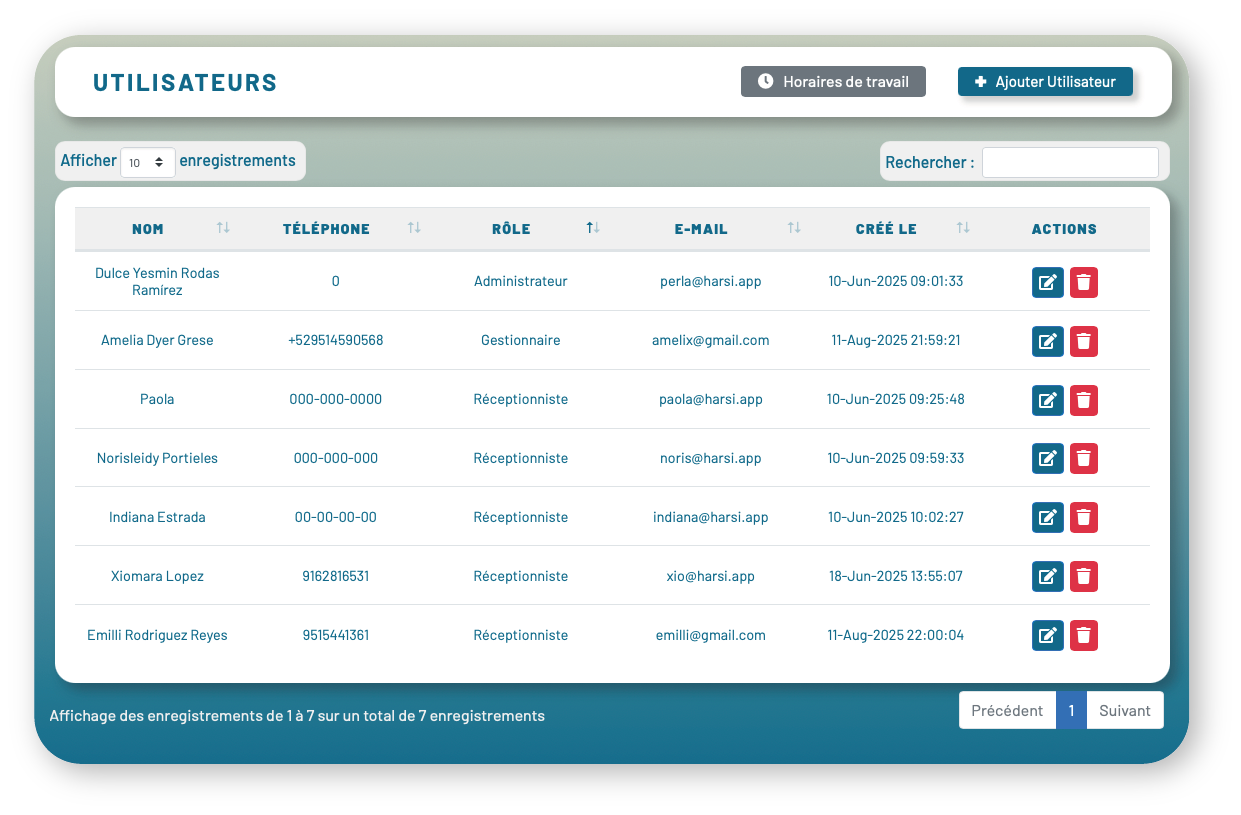
Task: Edit Emilli Rodriguez Reyes entry
Action: [x=1047, y=636]
